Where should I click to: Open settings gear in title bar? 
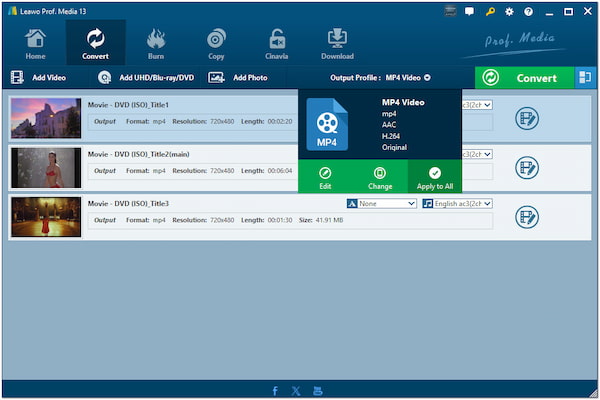[x=509, y=11]
